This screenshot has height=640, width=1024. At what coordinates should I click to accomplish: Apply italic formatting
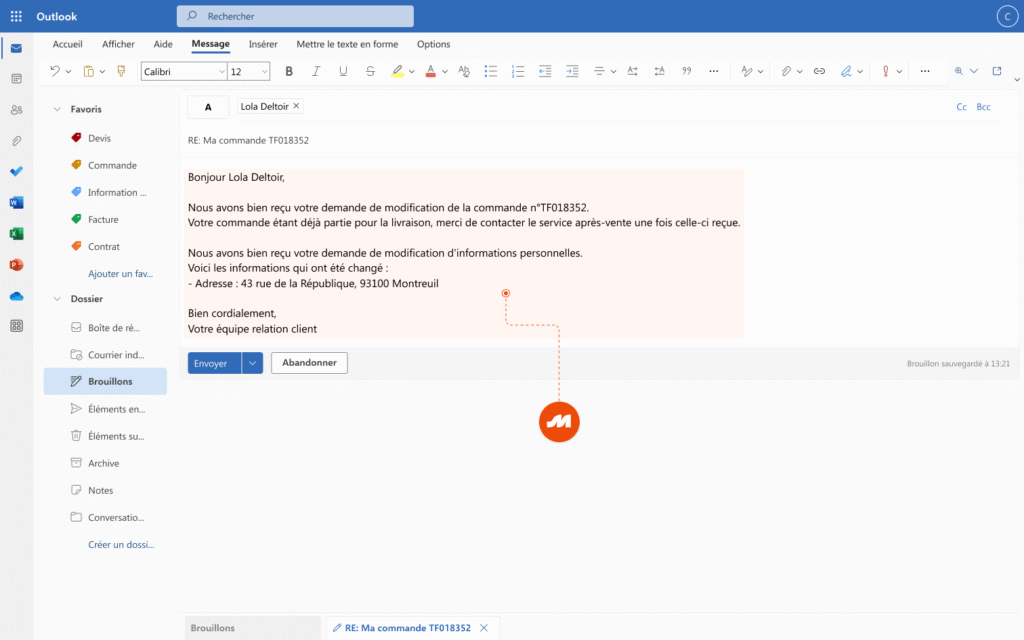point(314,71)
